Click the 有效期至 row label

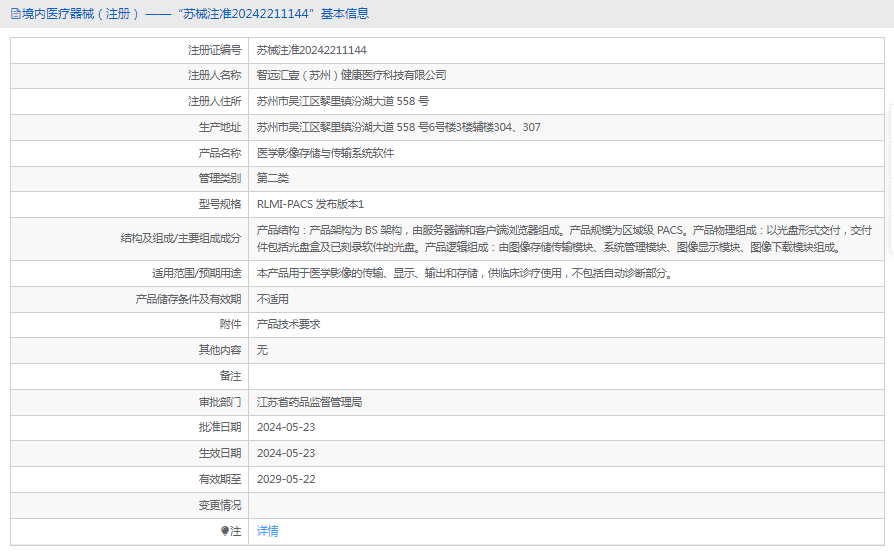coord(220,479)
